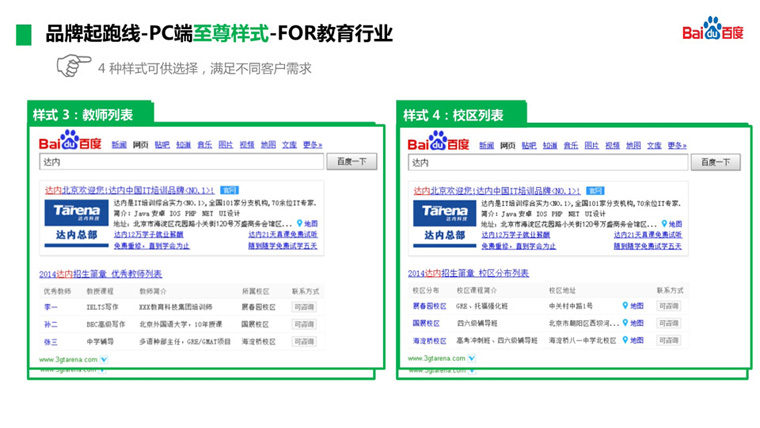Viewport: 760px width, 428px height.
Task: Open 达内北京欢迎您 result title in teacher panel
Action: [129, 190]
